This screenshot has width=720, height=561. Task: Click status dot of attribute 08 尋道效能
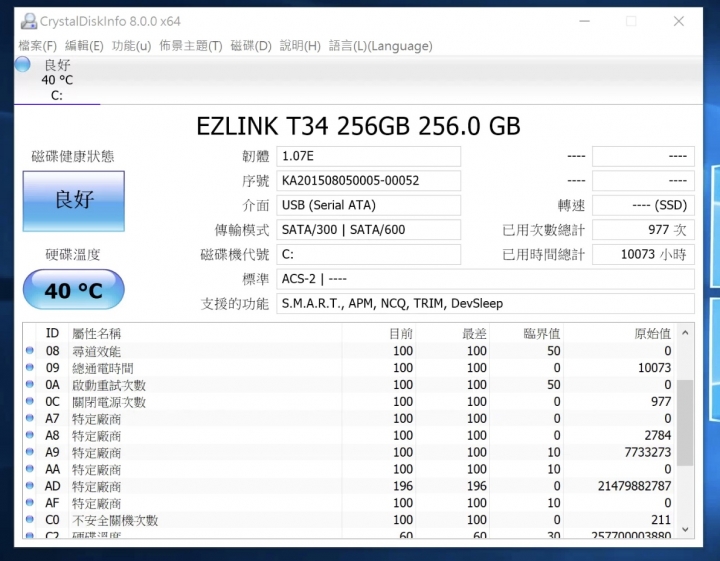pyautogui.click(x=30, y=351)
